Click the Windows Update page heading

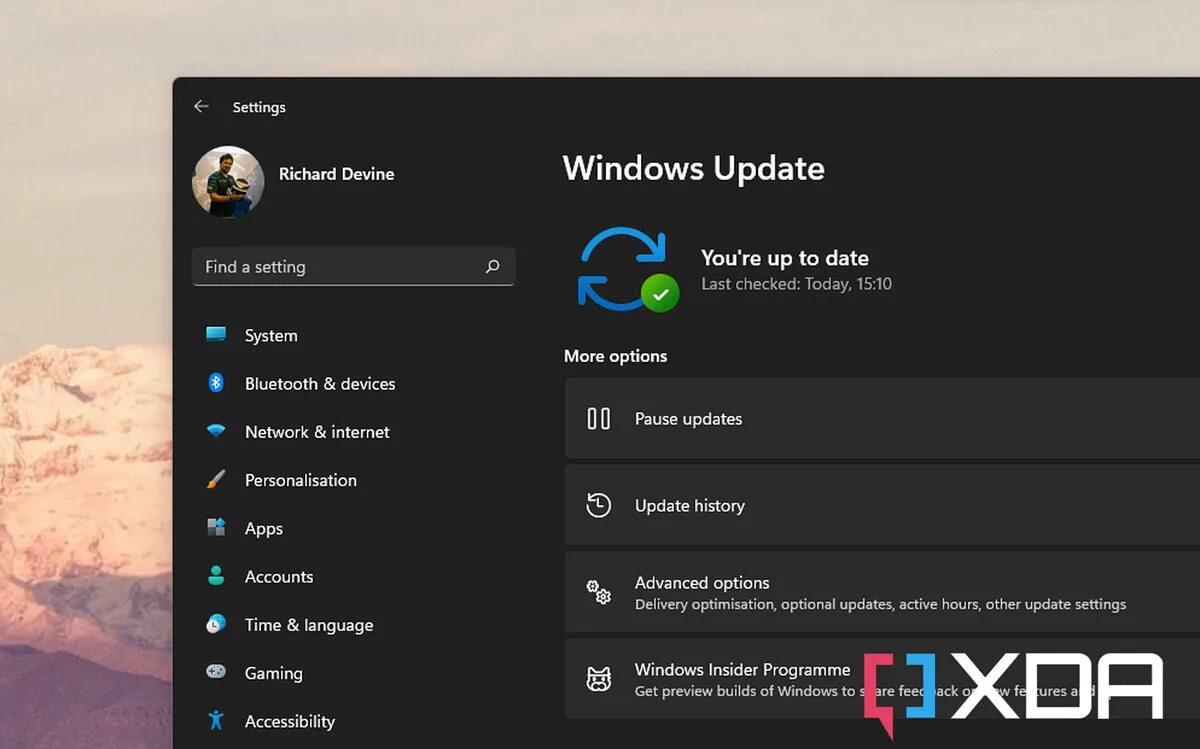click(693, 168)
